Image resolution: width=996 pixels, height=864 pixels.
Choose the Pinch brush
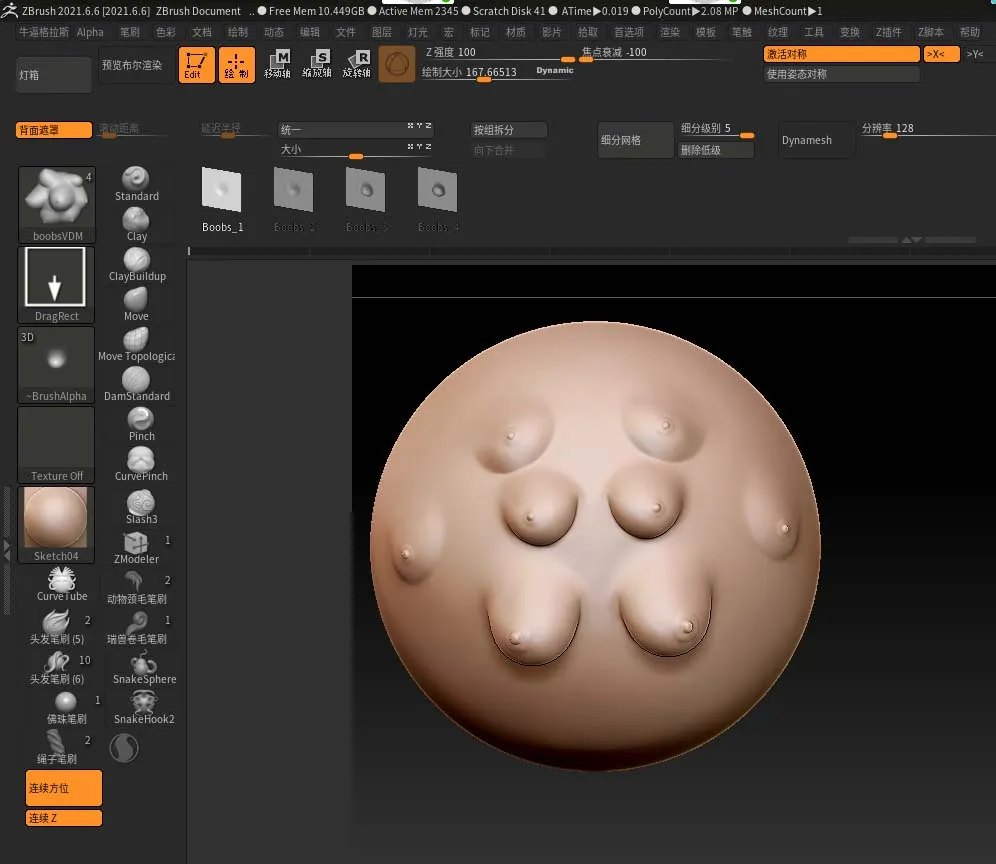click(141, 421)
